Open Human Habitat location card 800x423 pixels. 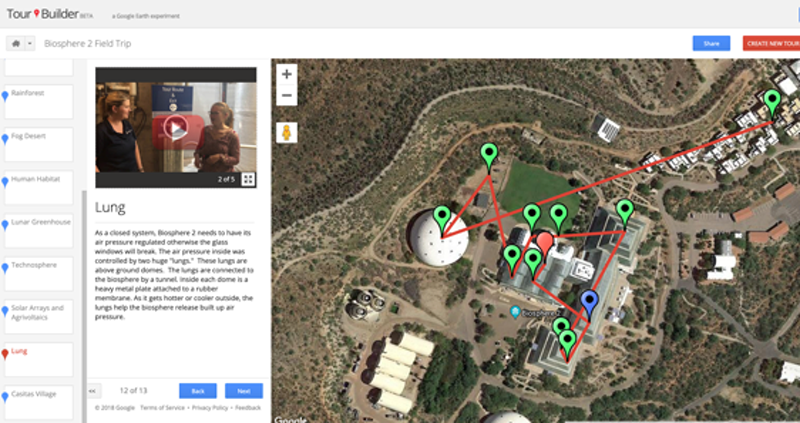click(39, 187)
